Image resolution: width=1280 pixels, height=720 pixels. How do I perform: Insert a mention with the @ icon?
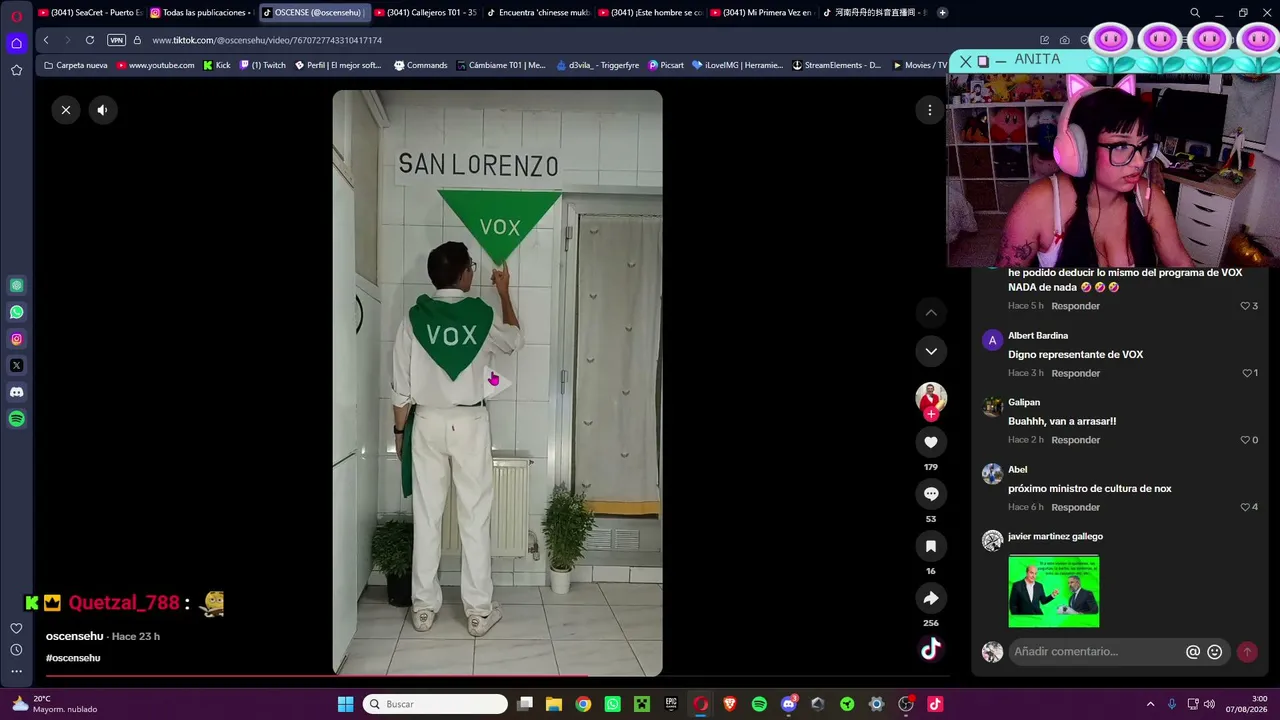click(1193, 652)
